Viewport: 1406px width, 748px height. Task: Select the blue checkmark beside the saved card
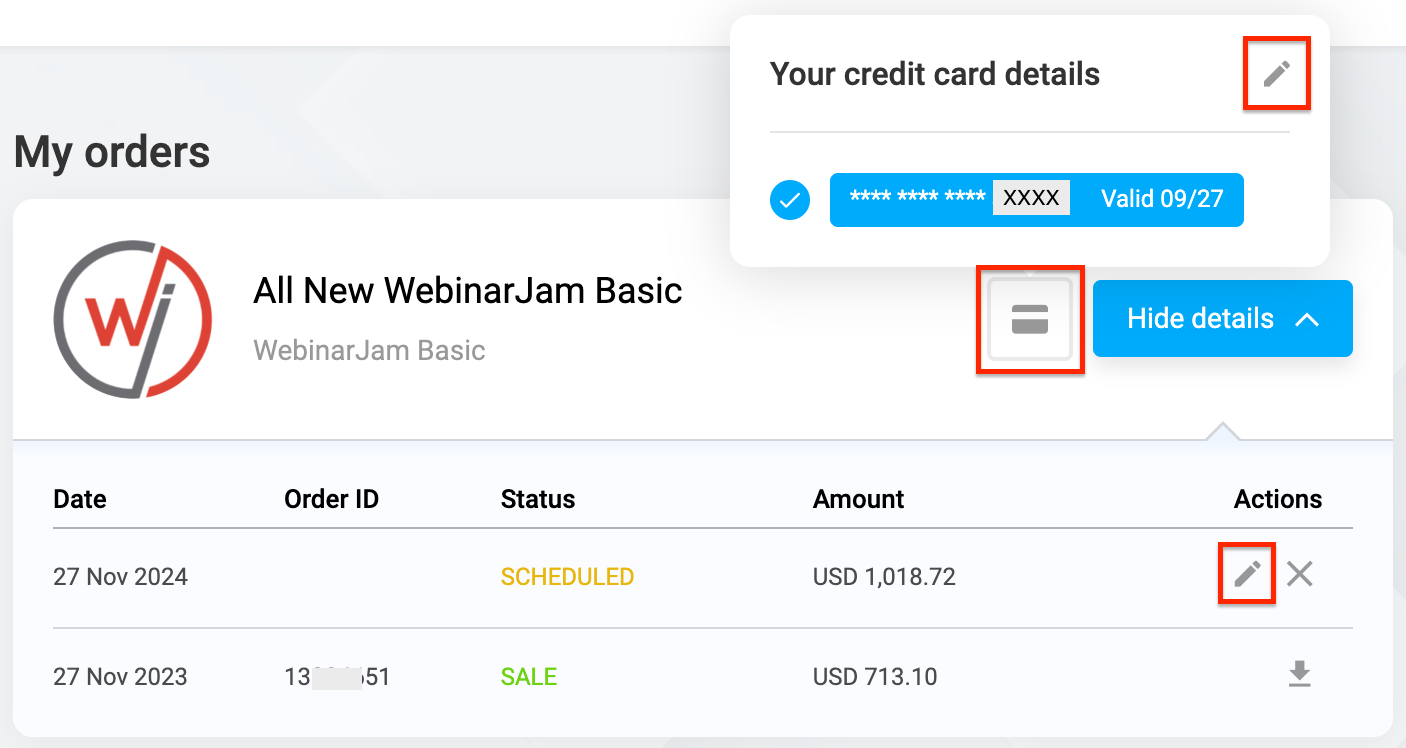(789, 200)
